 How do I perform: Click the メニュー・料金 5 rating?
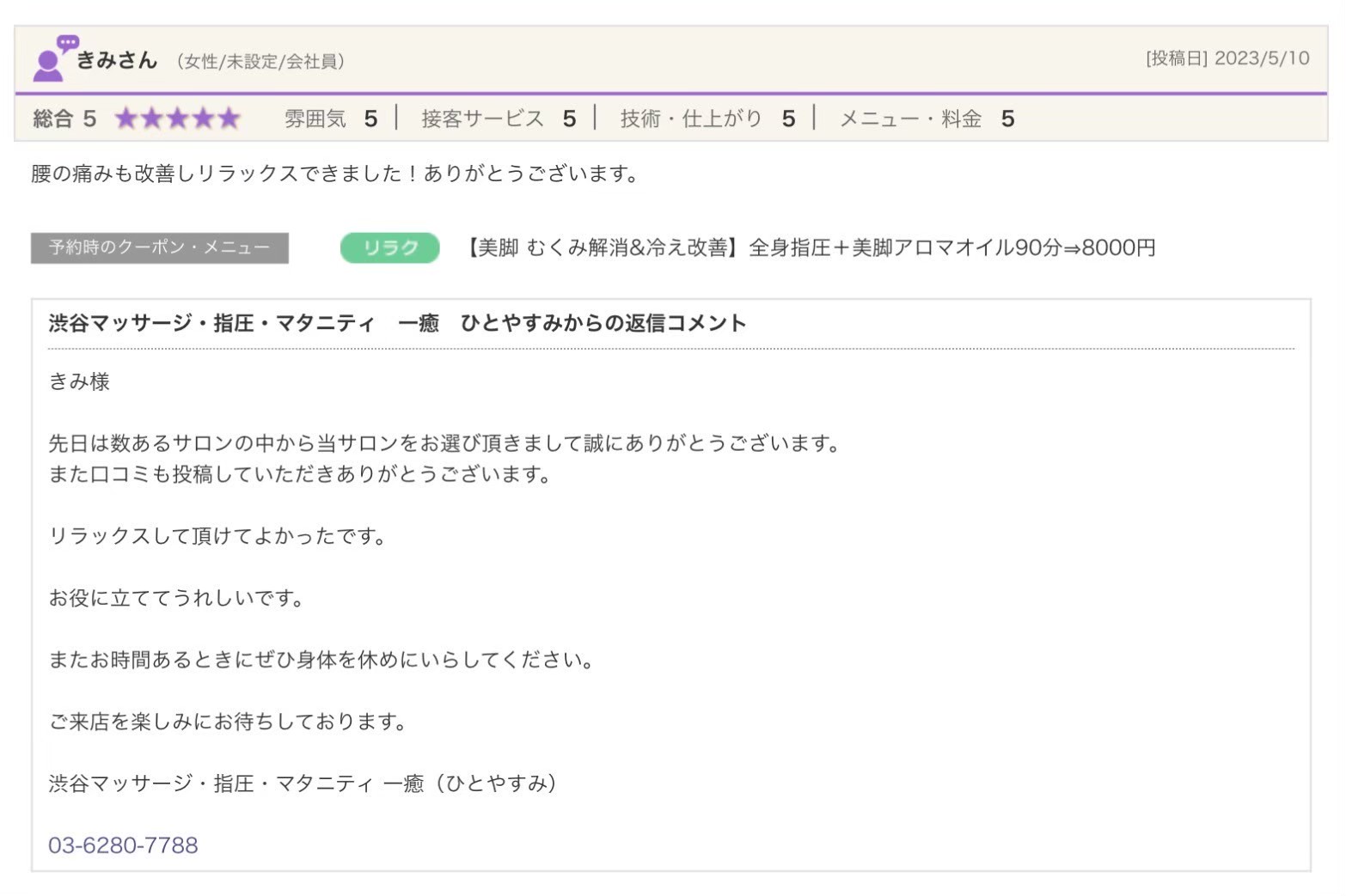[927, 119]
